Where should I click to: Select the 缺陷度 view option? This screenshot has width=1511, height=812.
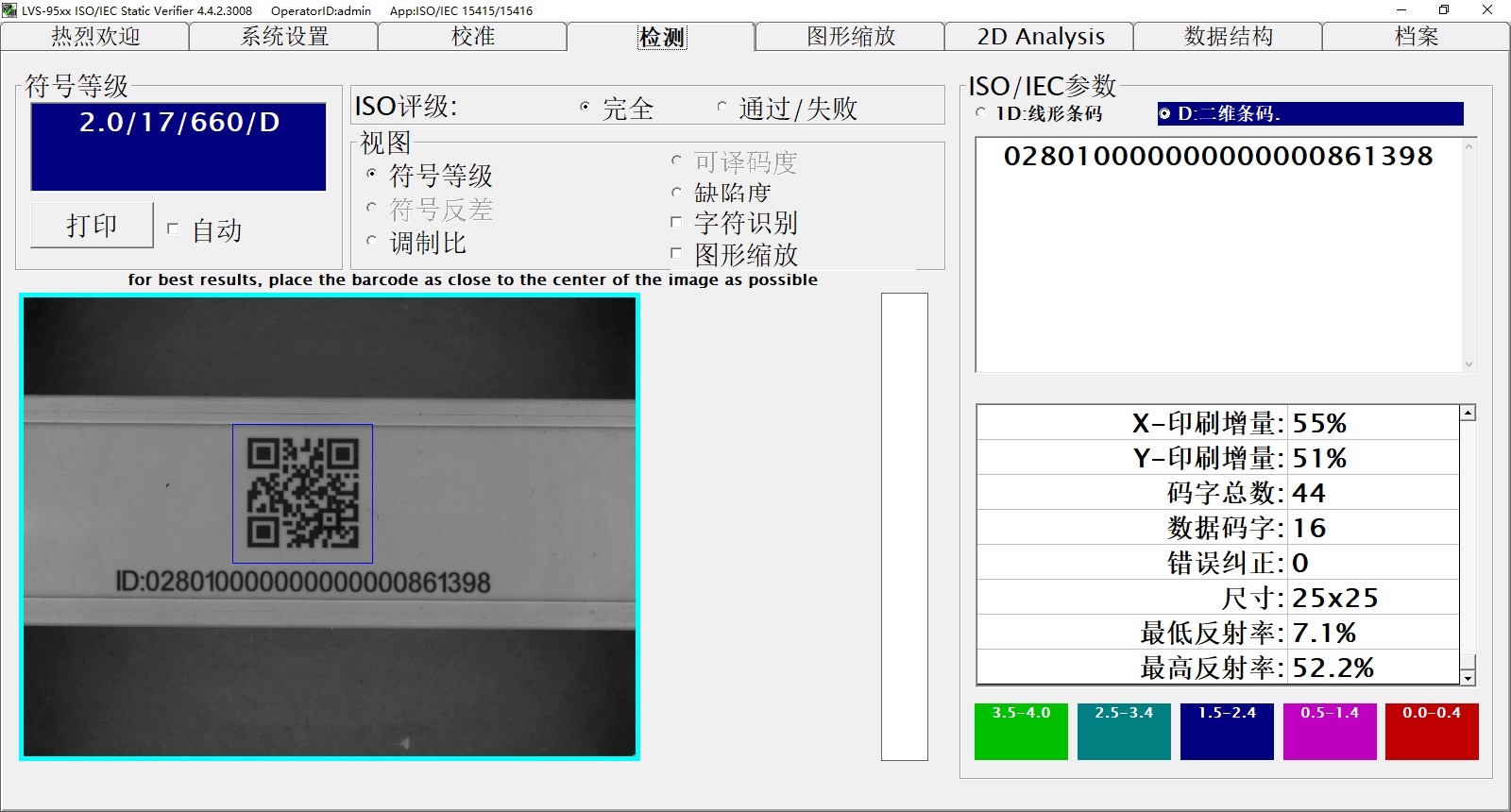click(x=676, y=193)
